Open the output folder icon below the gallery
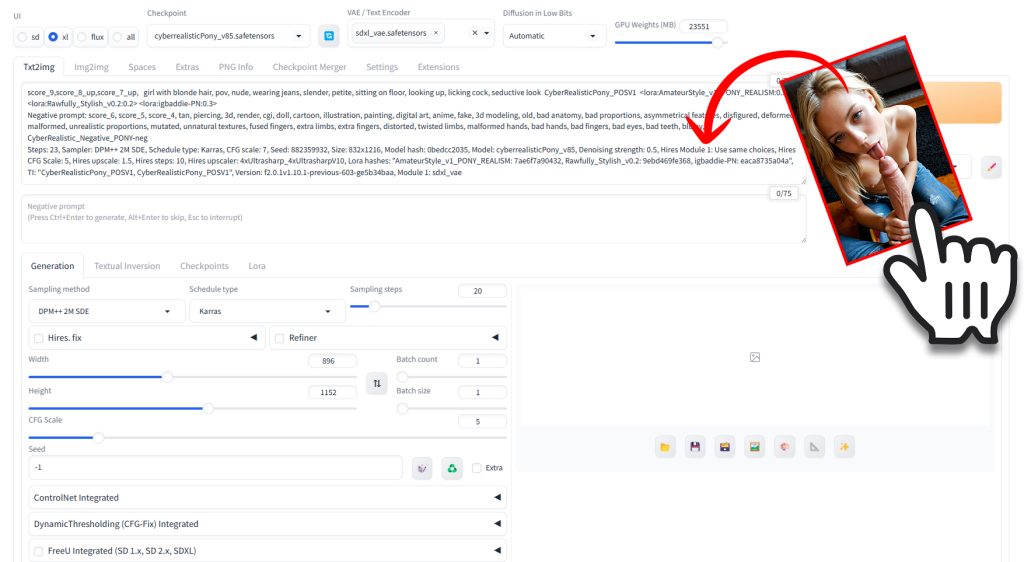 [x=665, y=447]
